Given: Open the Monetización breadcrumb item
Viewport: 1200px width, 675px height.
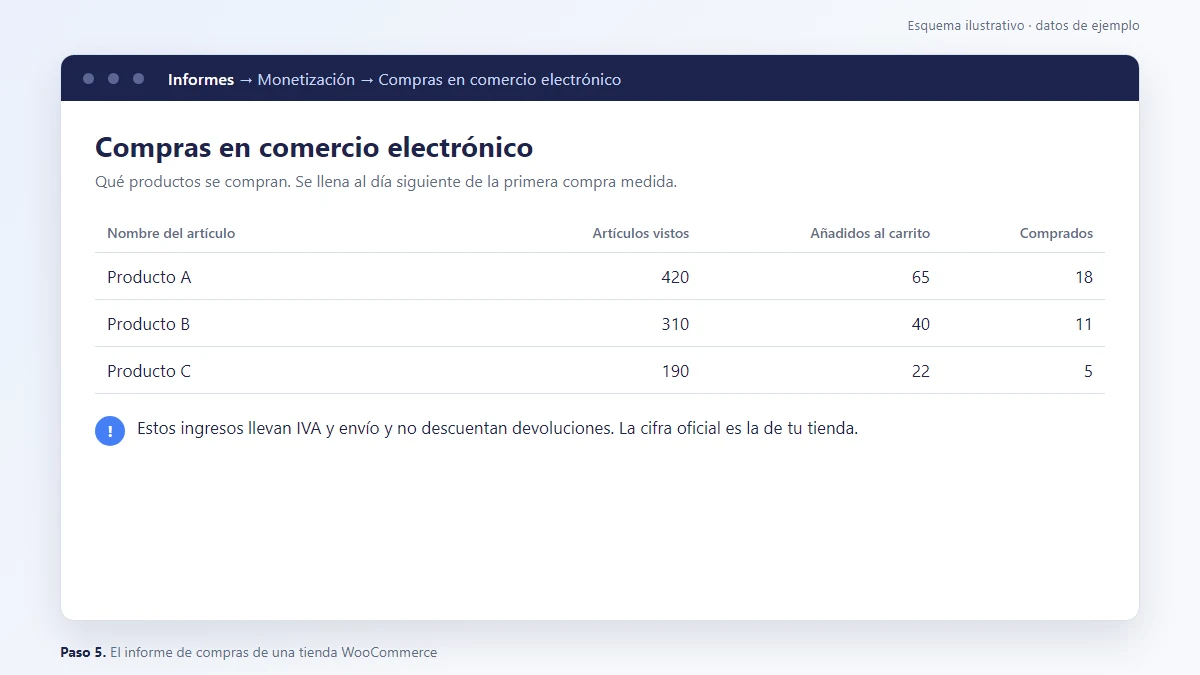Looking at the screenshot, I should [x=306, y=80].
